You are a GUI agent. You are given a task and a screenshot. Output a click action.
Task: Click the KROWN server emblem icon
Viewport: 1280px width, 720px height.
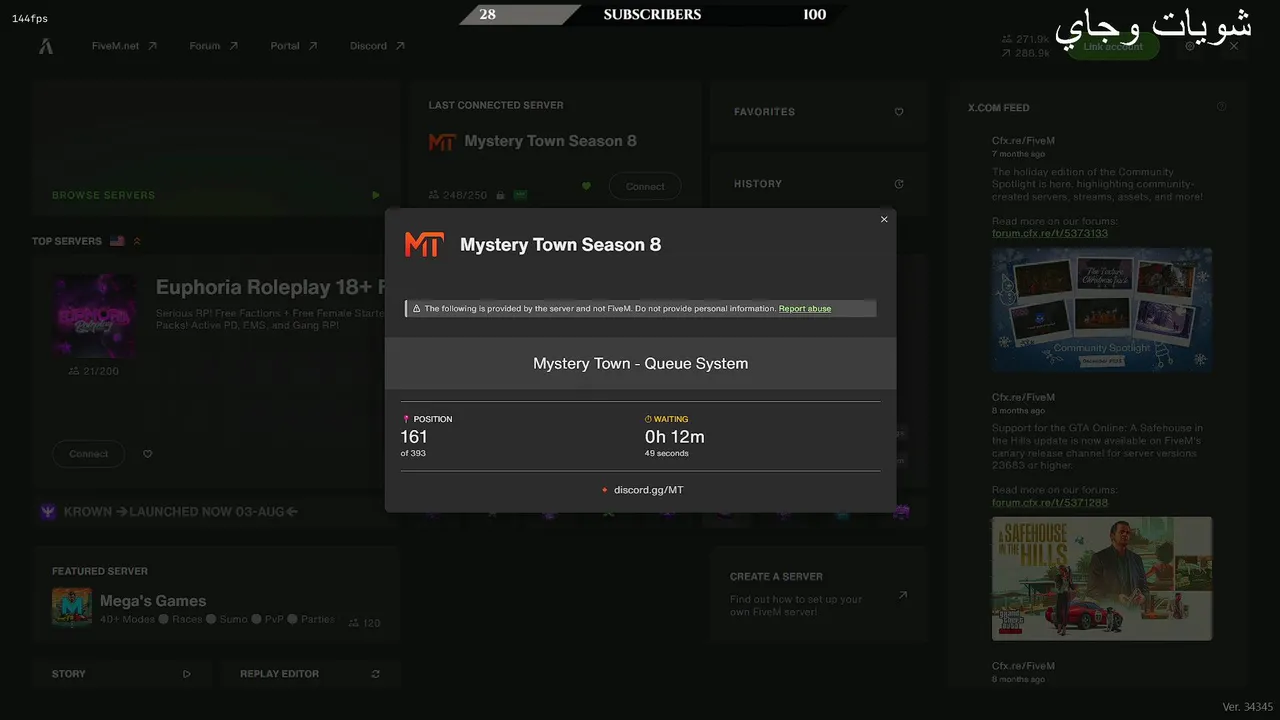pos(48,512)
